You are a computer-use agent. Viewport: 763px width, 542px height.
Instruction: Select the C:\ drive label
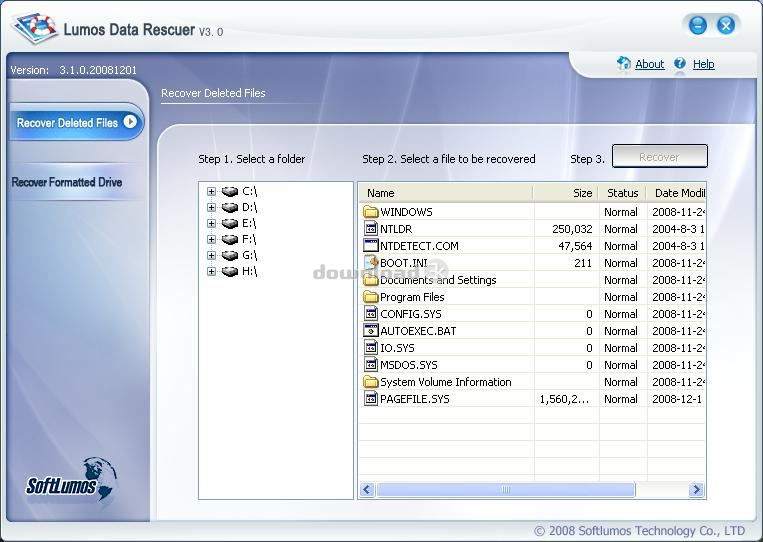[250, 192]
